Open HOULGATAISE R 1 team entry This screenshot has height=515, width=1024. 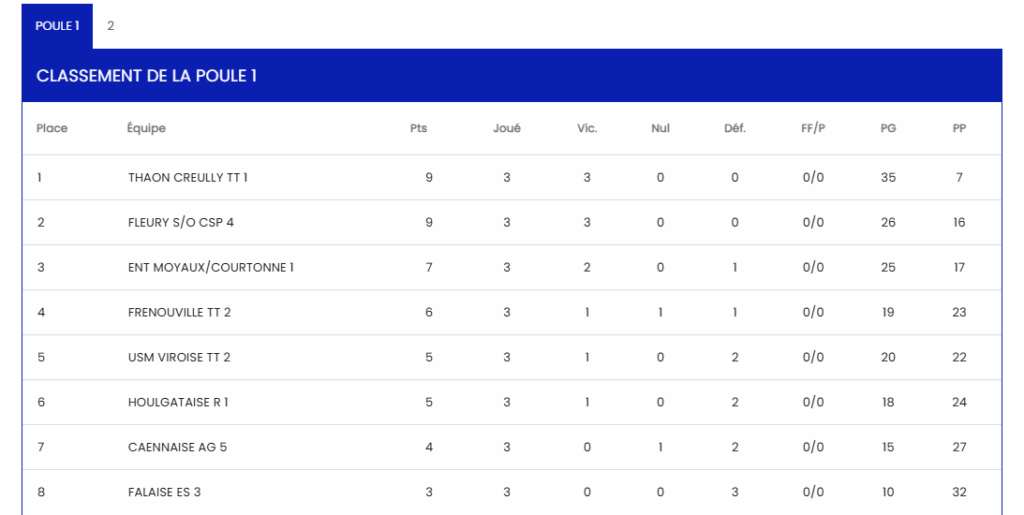pyautogui.click(x=178, y=403)
